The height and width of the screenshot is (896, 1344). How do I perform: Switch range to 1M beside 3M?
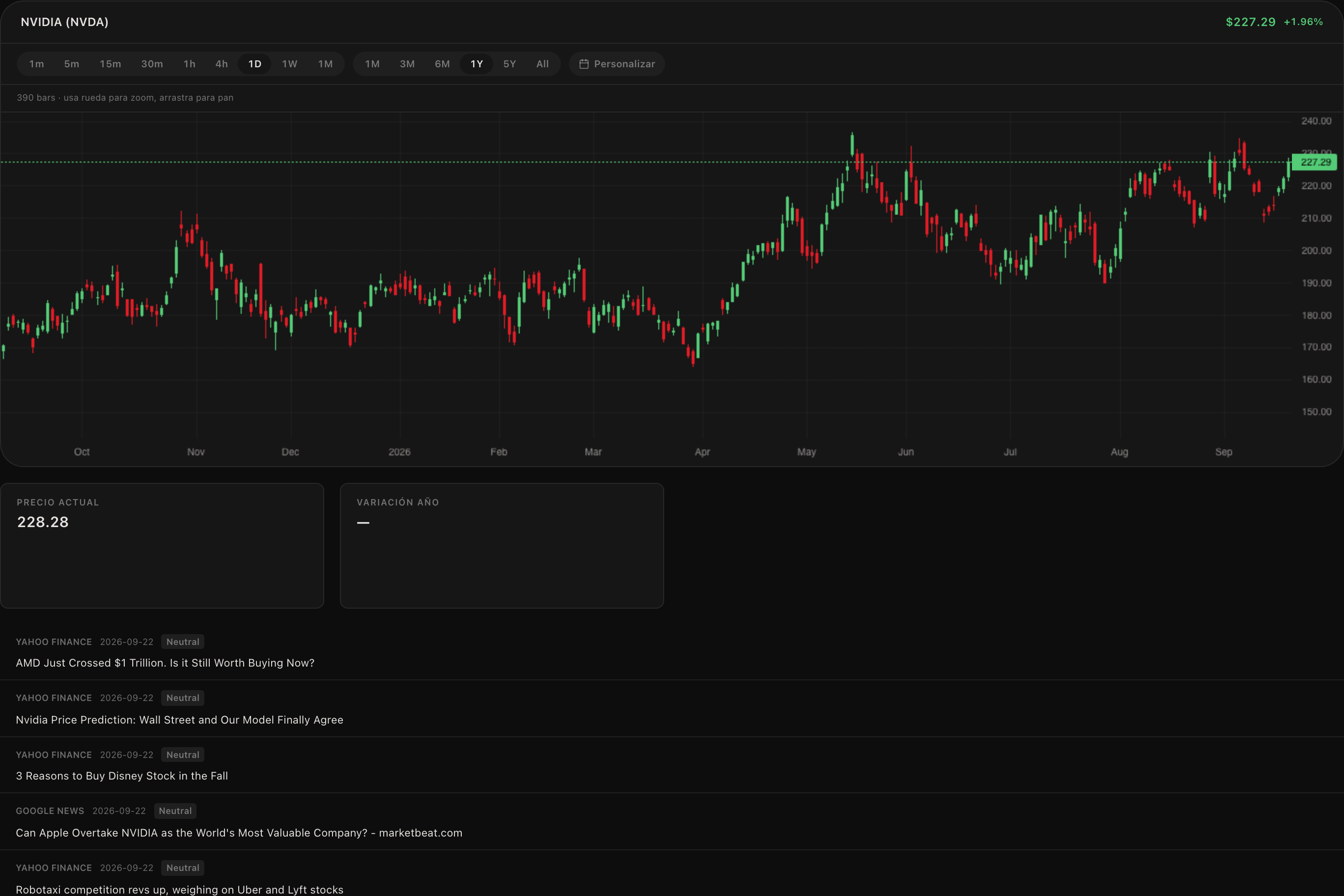click(372, 64)
